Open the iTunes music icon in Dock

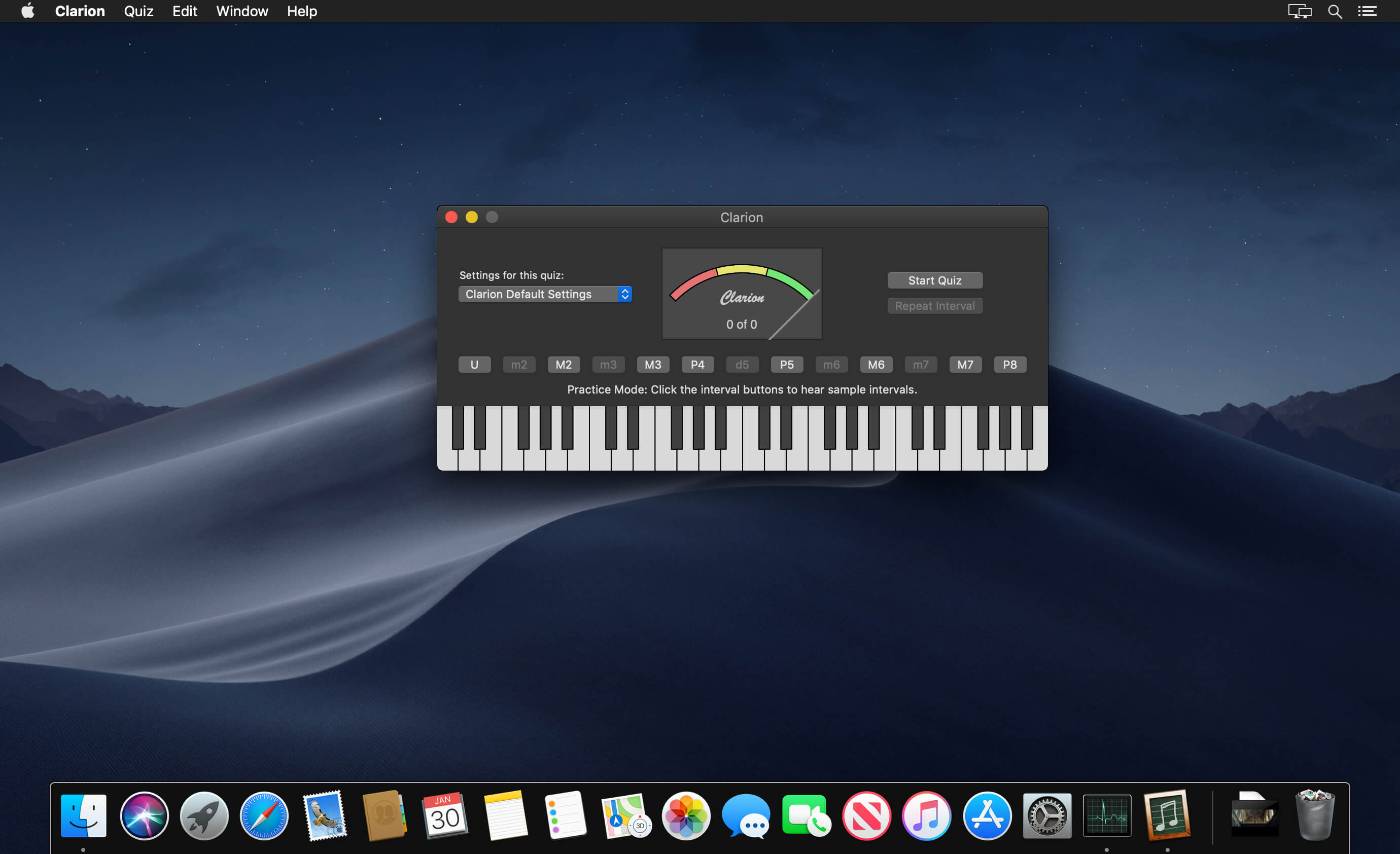coord(926,816)
